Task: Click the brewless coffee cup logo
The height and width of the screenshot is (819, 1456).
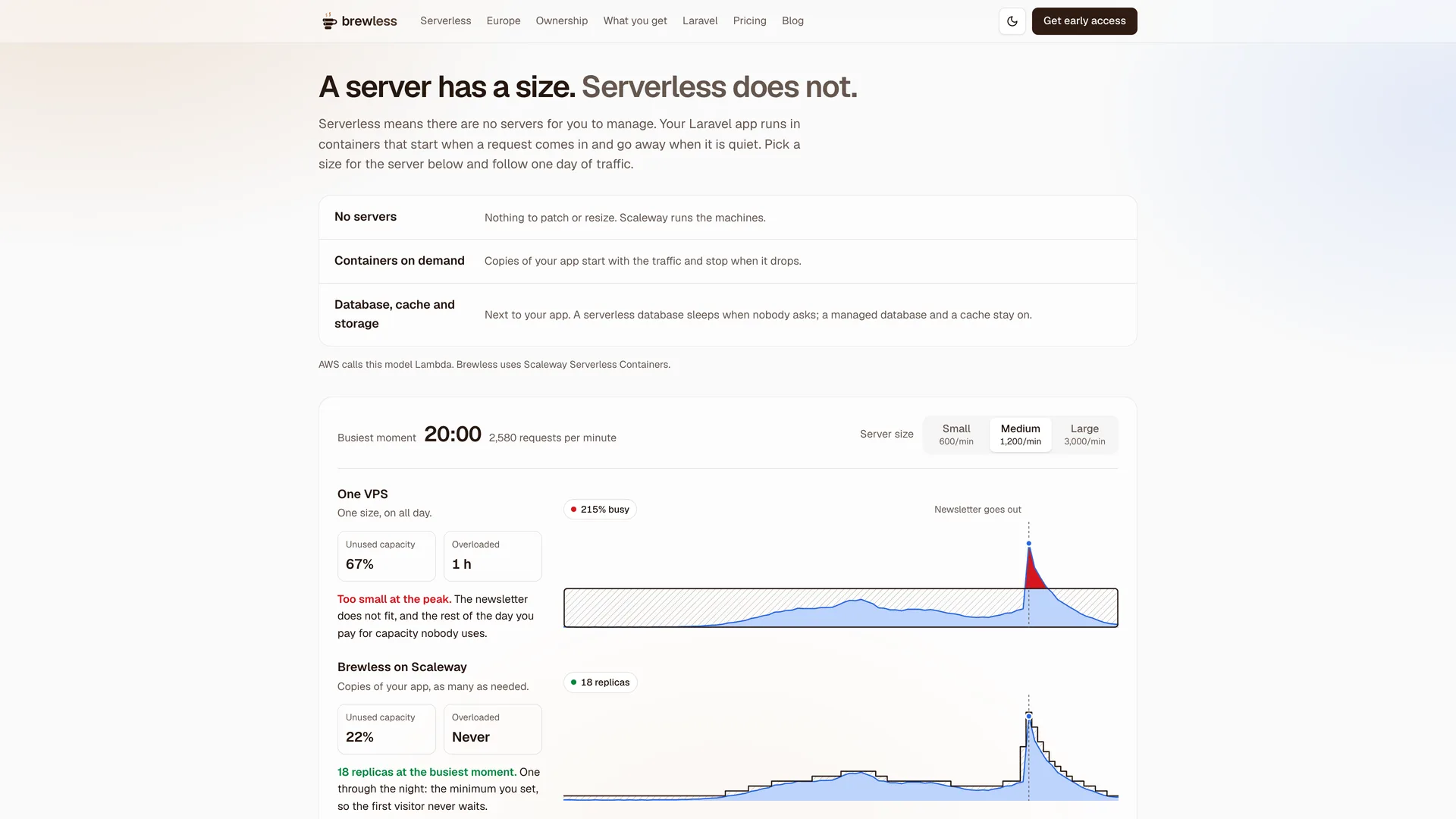Action: pos(329,21)
